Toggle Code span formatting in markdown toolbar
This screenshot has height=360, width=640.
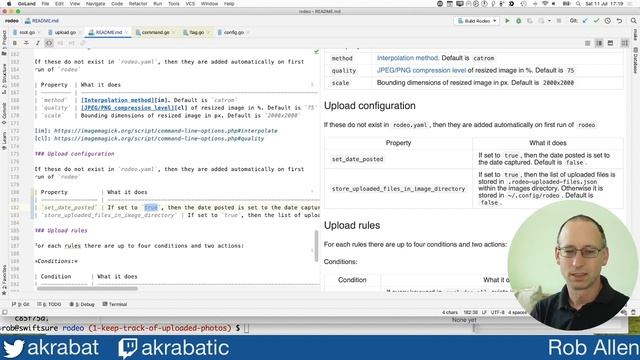click(49, 43)
